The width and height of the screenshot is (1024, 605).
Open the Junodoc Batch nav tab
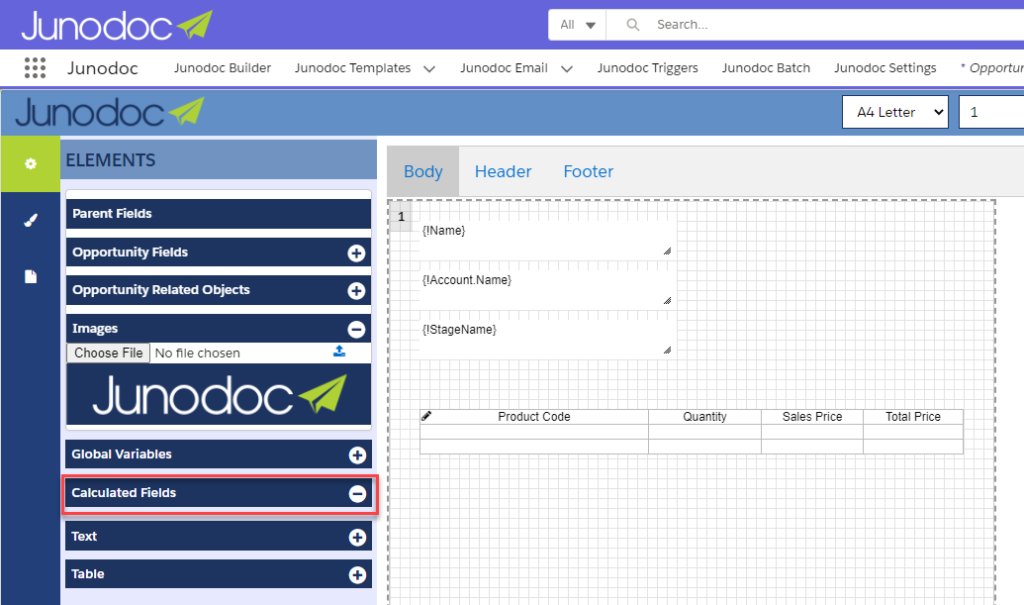(765, 68)
